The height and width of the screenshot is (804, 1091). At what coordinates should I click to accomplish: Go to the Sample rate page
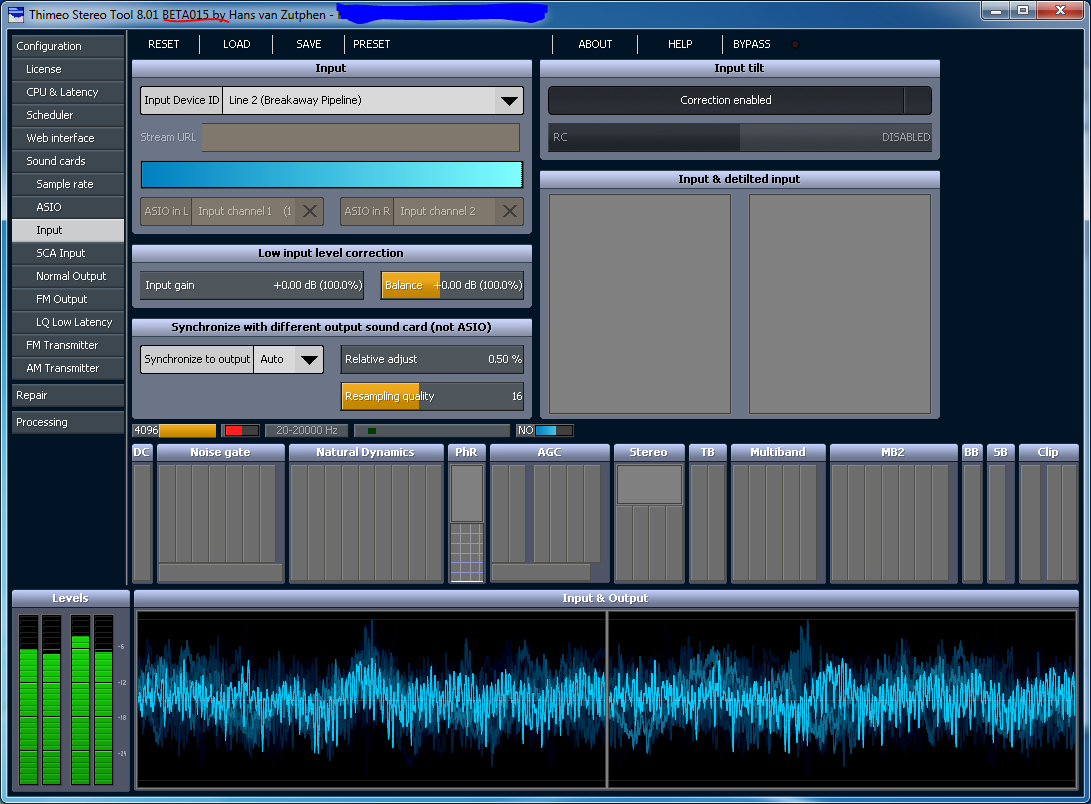[65, 184]
